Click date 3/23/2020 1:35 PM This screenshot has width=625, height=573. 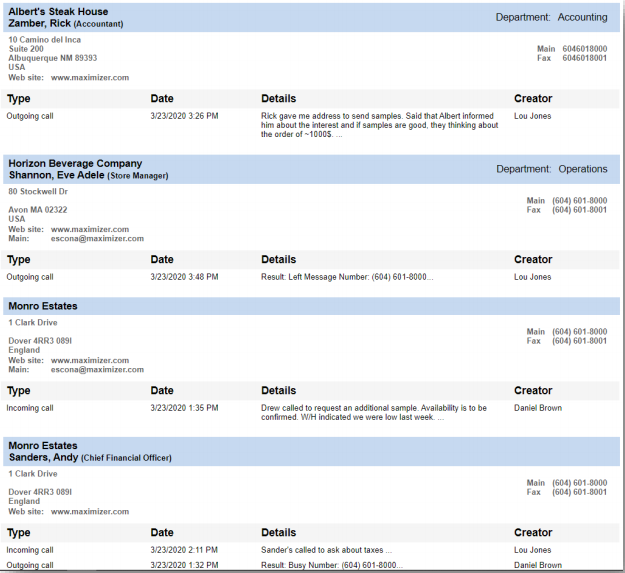[184, 408]
